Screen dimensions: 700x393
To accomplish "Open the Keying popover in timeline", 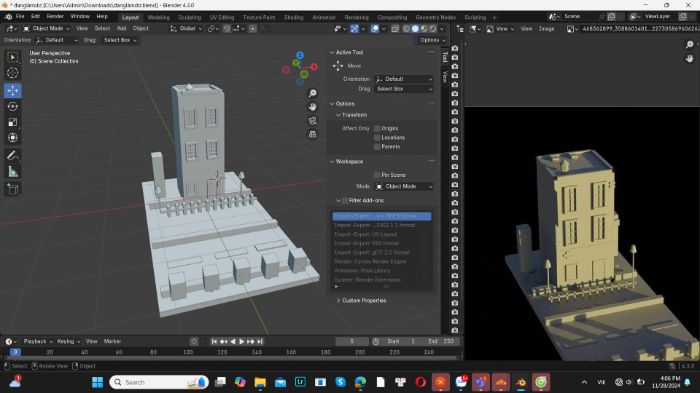I will 68,341.
